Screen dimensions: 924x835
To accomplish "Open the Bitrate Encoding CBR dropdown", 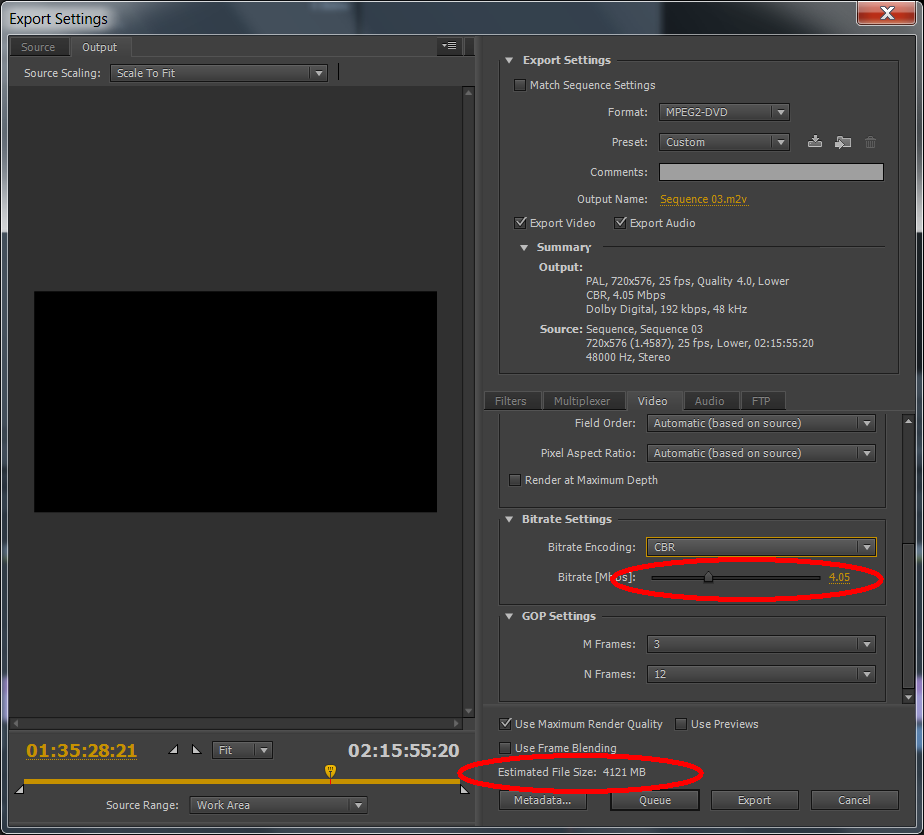I will coord(761,547).
